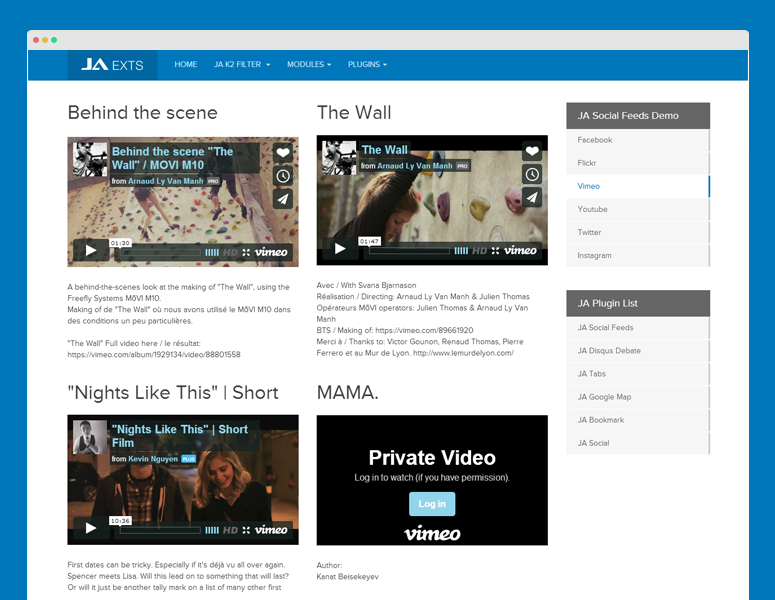Click the JA Plugin List panel header
775x600 pixels.
coord(638,303)
